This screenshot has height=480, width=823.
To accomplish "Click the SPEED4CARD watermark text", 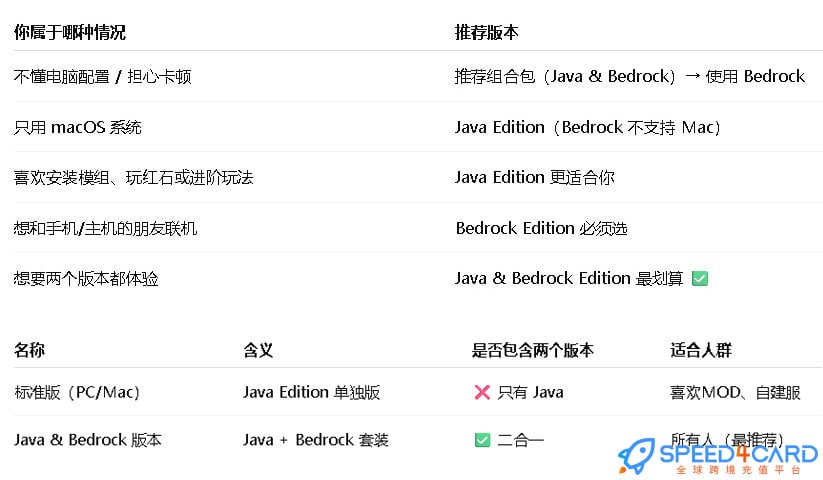I will point(738,454).
